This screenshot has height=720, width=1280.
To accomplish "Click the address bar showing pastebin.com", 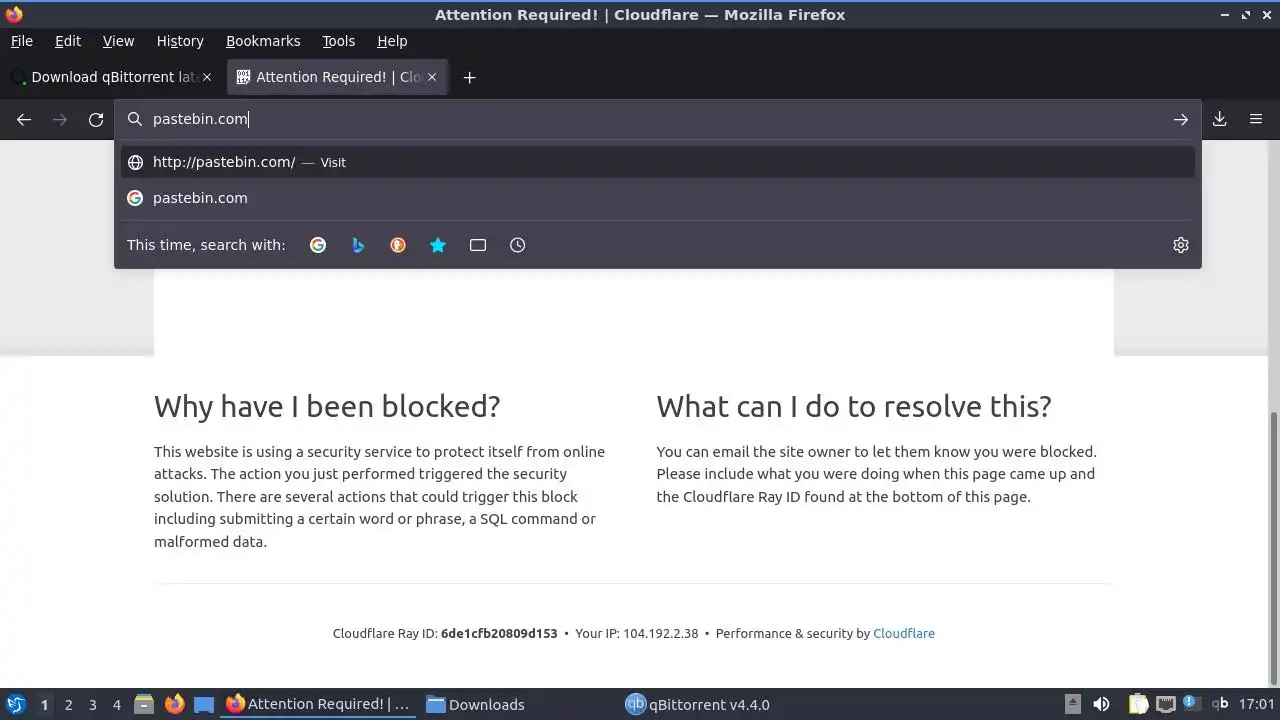I will click(657, 119).
